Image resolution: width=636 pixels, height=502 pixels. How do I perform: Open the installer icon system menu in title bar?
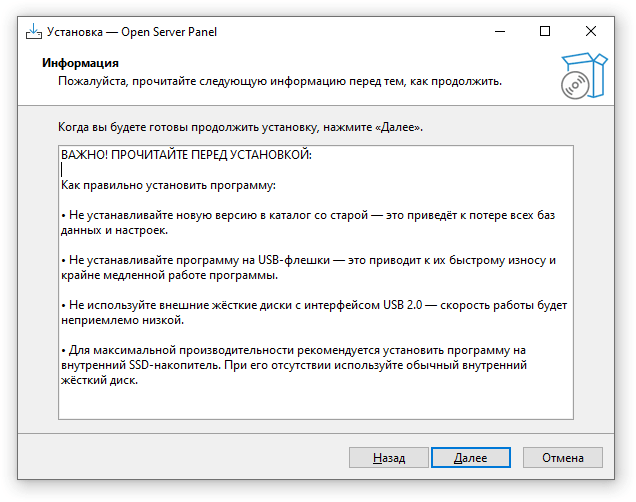click(34, 32)
